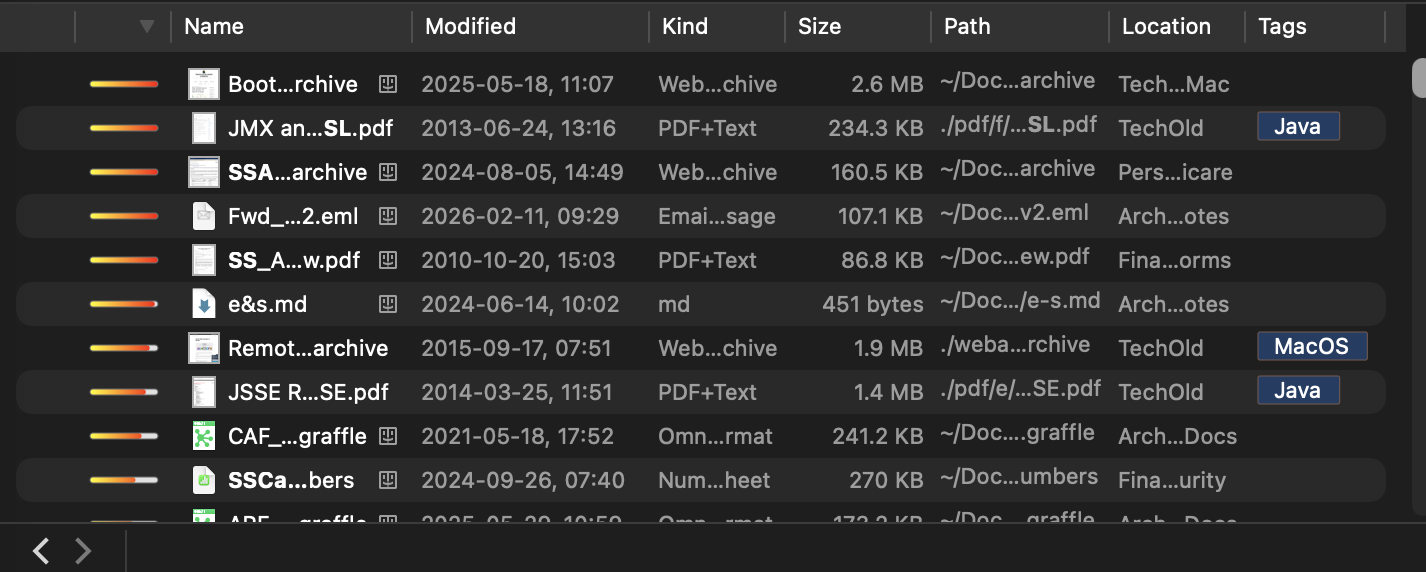Viewport: 1426px width, 572px height.
Task: Click the PDF thumbnail for JMX an…SL.pdf
Action: point(204,128)
